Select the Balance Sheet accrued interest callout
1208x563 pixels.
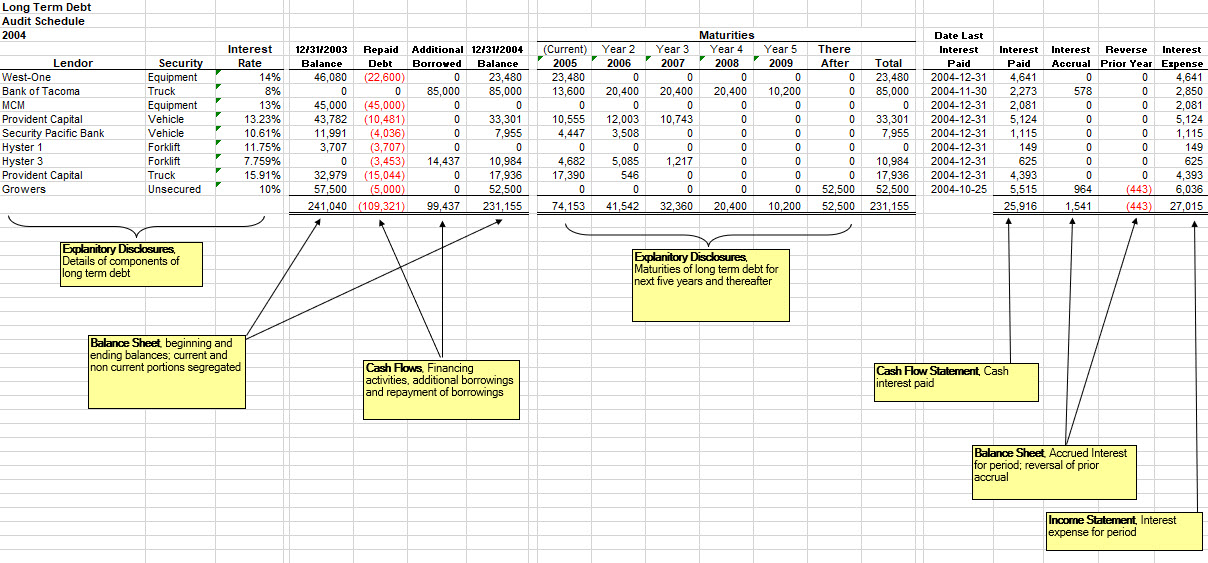pos(1054,469)
